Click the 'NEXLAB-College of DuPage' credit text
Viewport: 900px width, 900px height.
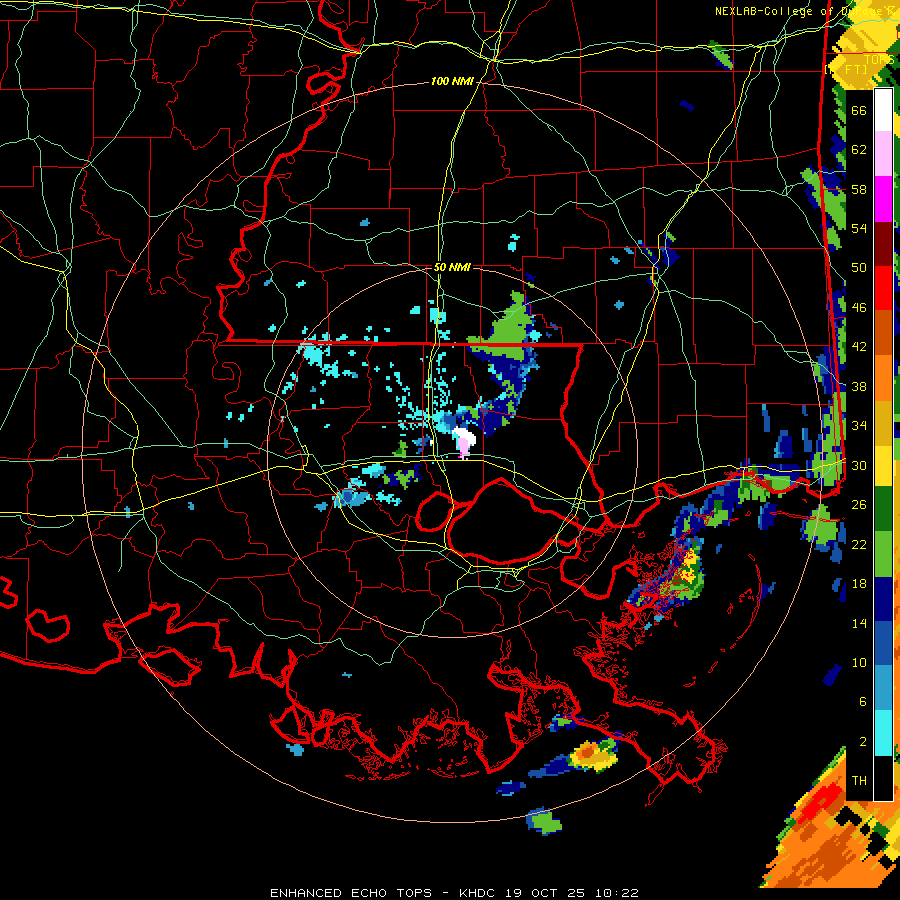(800, 11)
